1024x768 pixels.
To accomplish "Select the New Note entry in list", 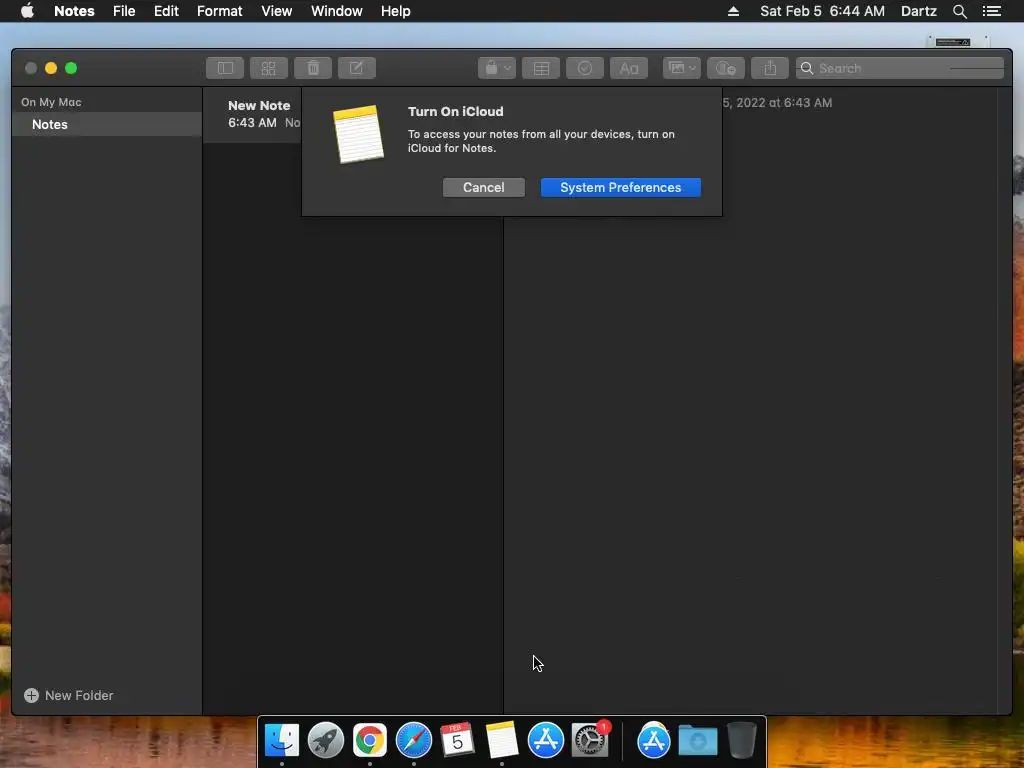I will (x=252, y=114).
